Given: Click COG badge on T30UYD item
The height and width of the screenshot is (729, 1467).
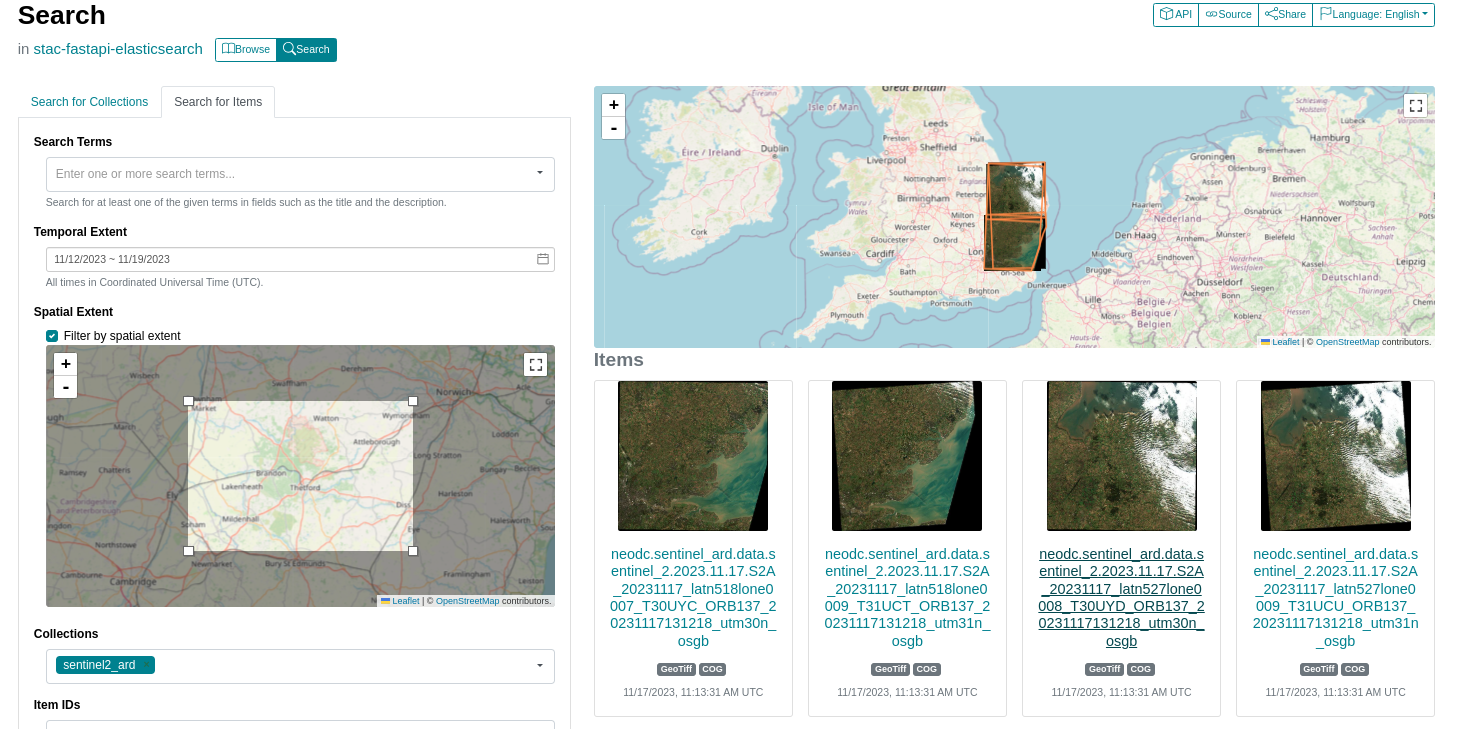Looking at the screenshot, I should [1141, 669].
